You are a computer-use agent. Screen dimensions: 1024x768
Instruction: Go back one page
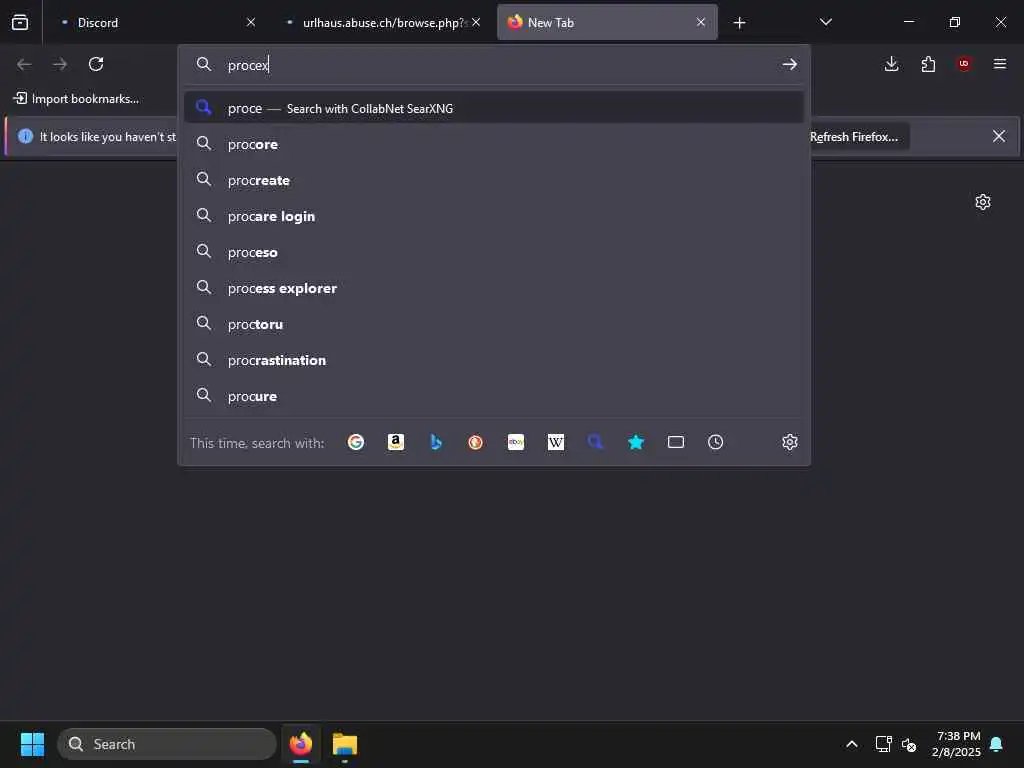[x=24, y=64]
